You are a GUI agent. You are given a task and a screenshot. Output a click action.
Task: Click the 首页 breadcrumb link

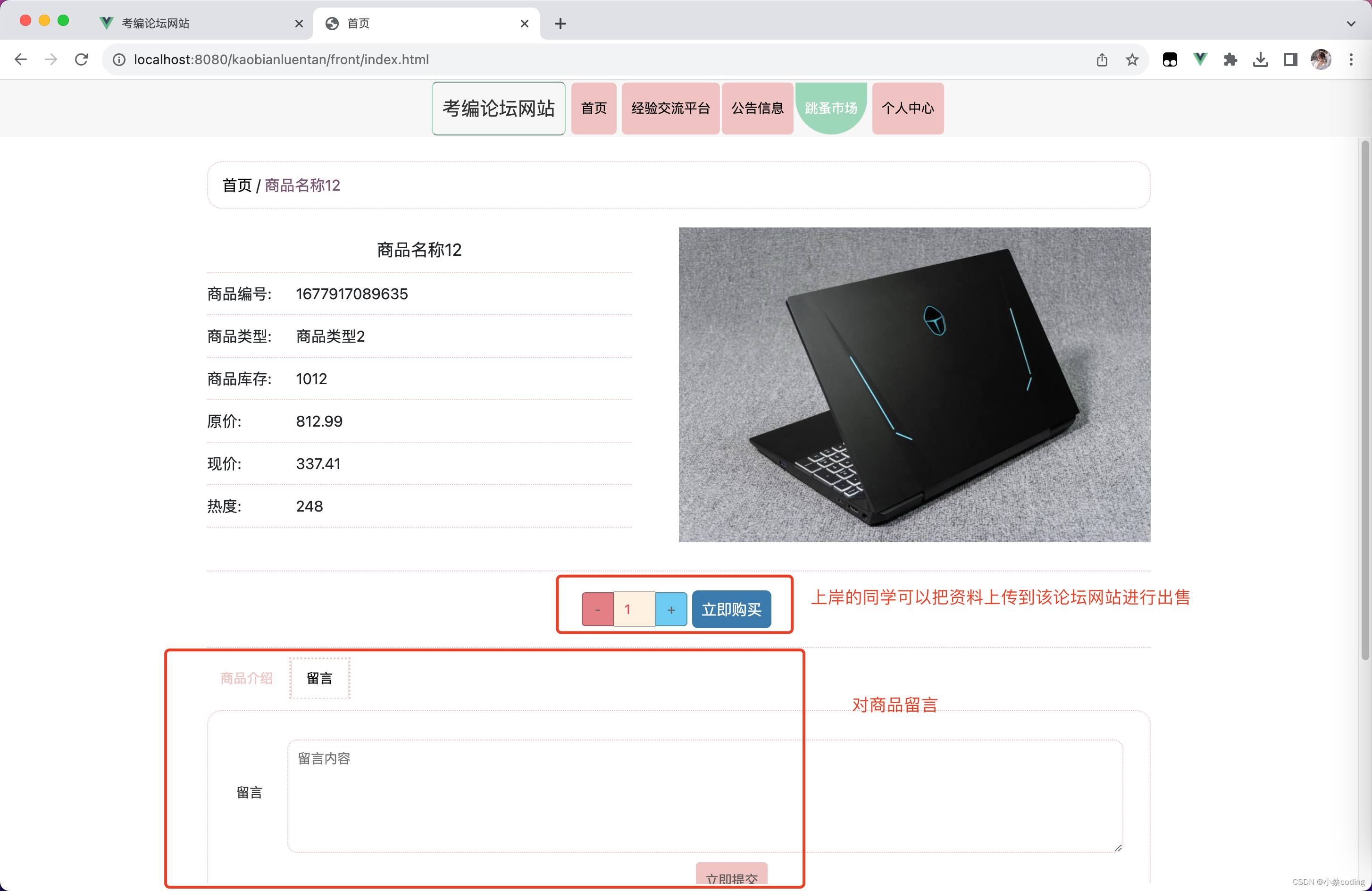pyautogui.click(x=237, y=185)
